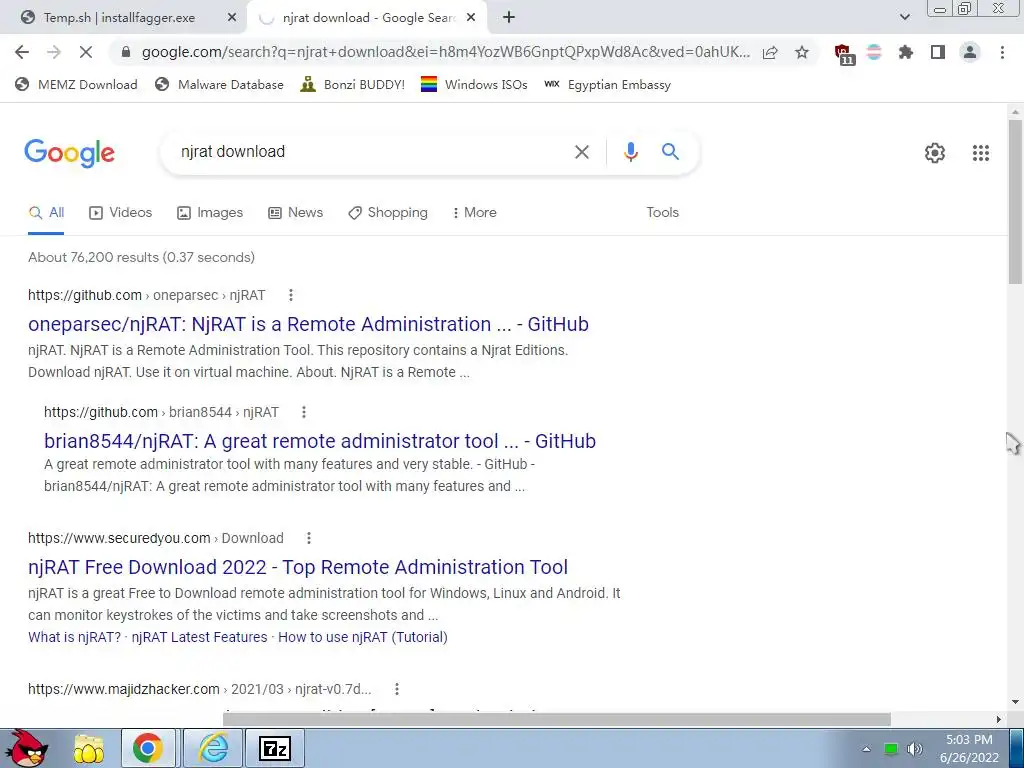Open the folder icon in taskbar
Image resolution: width=1024 pixels, height=768 pixels.
coord(89,749)
